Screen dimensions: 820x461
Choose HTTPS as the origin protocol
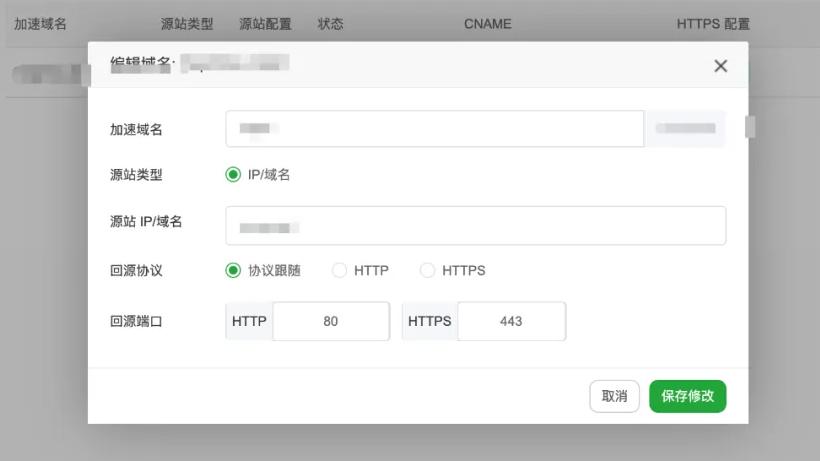point(427,271)
